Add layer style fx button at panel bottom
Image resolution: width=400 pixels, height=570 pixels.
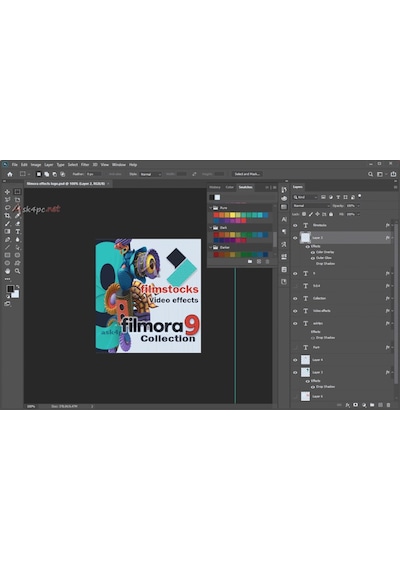pyautogui.click(x=347, y=405)
